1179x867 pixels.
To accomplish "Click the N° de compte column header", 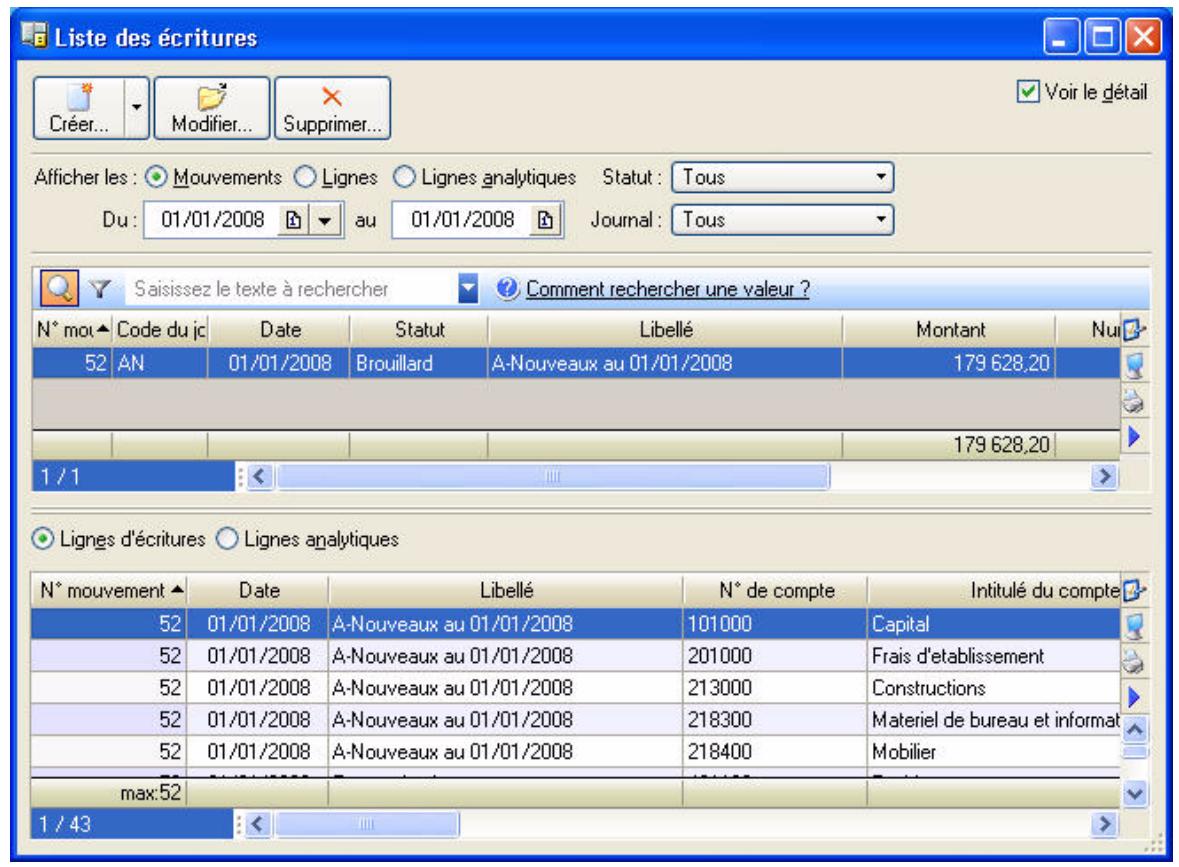I will coord(775,590).
